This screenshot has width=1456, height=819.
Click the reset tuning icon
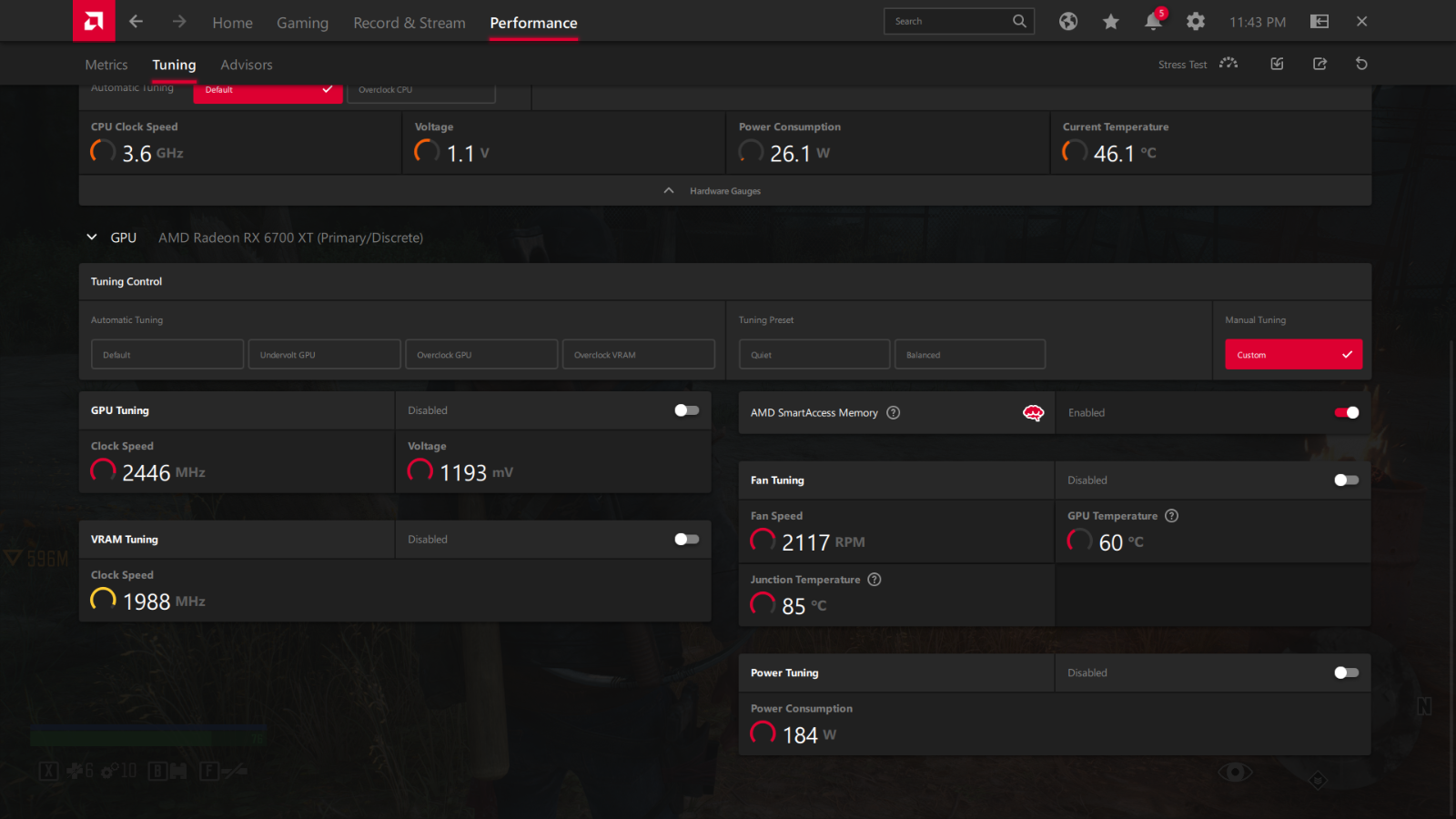point(1361,64)
